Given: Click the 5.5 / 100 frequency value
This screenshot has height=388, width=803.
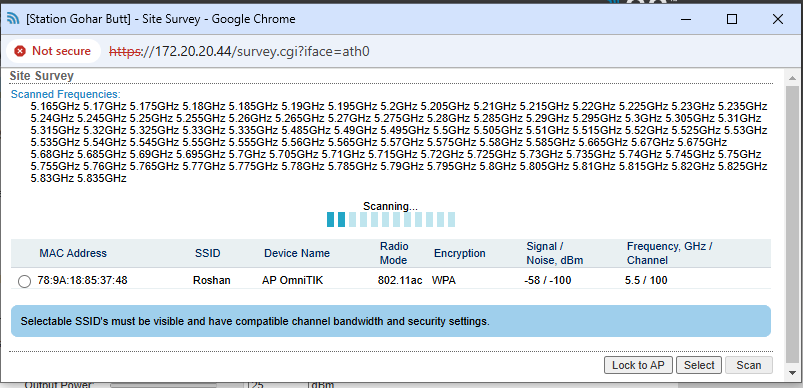Looking at the screenshot, I should (646, 281).
